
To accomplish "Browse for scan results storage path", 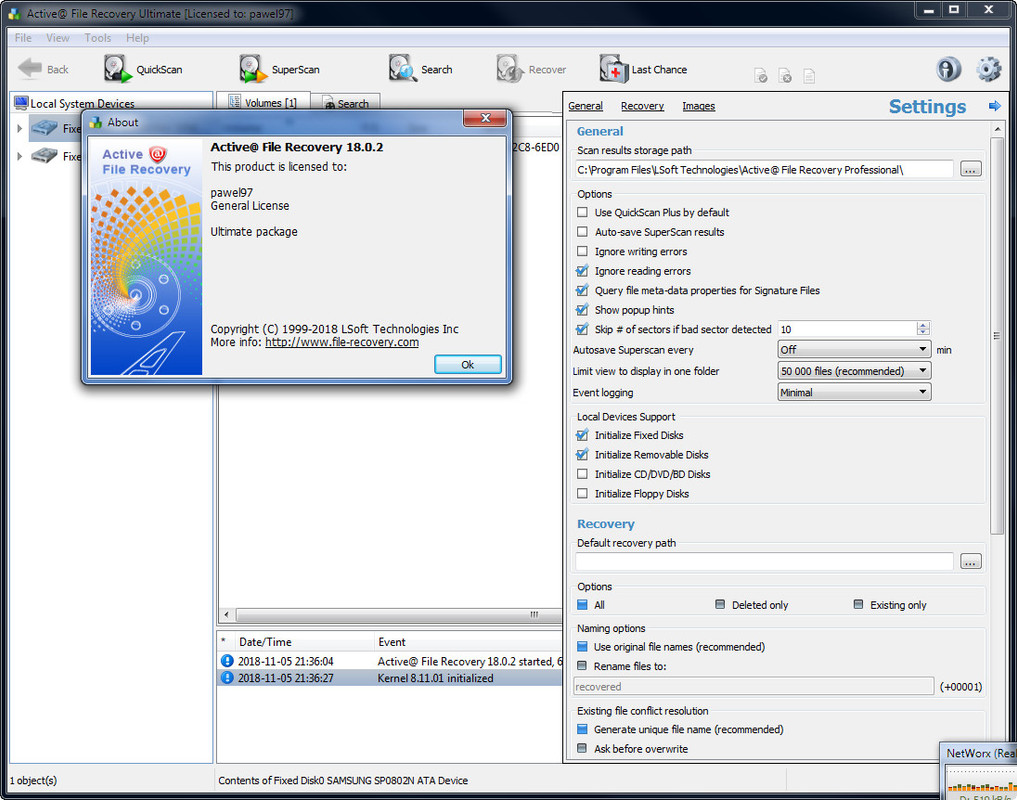I will (x=970, y=169).
